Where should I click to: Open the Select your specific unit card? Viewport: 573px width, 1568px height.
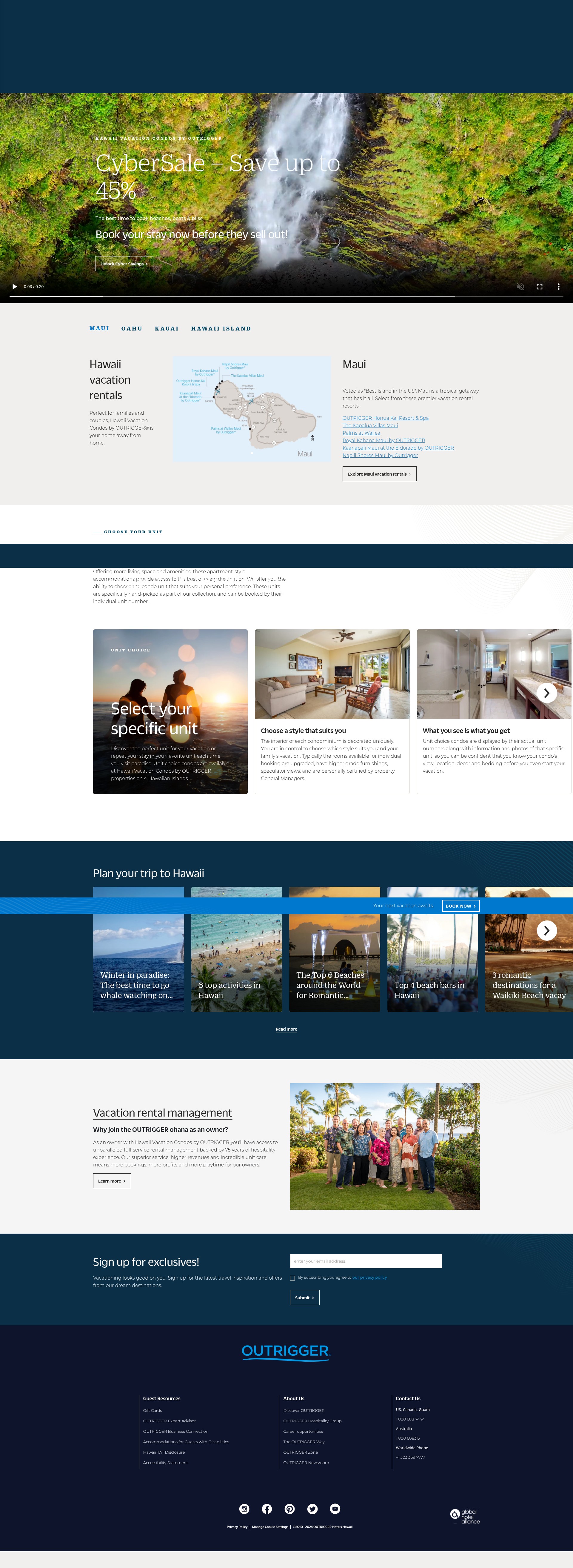tap(170, 711)
